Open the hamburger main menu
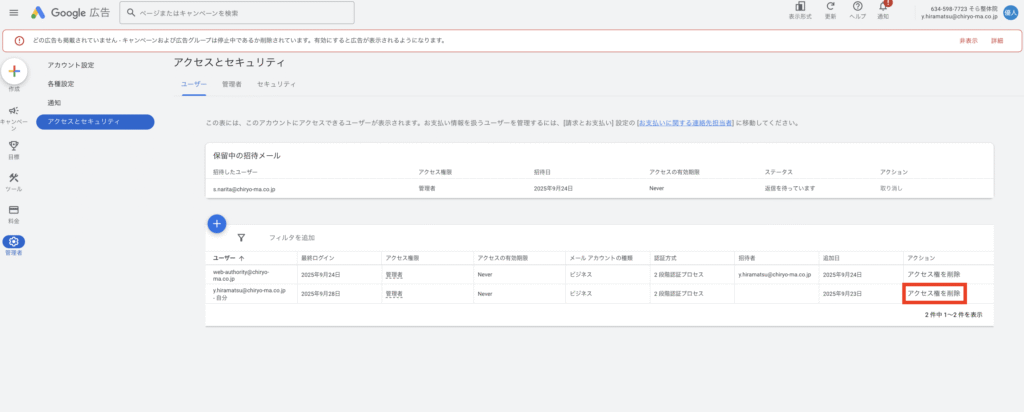 (x=13, y=12)
